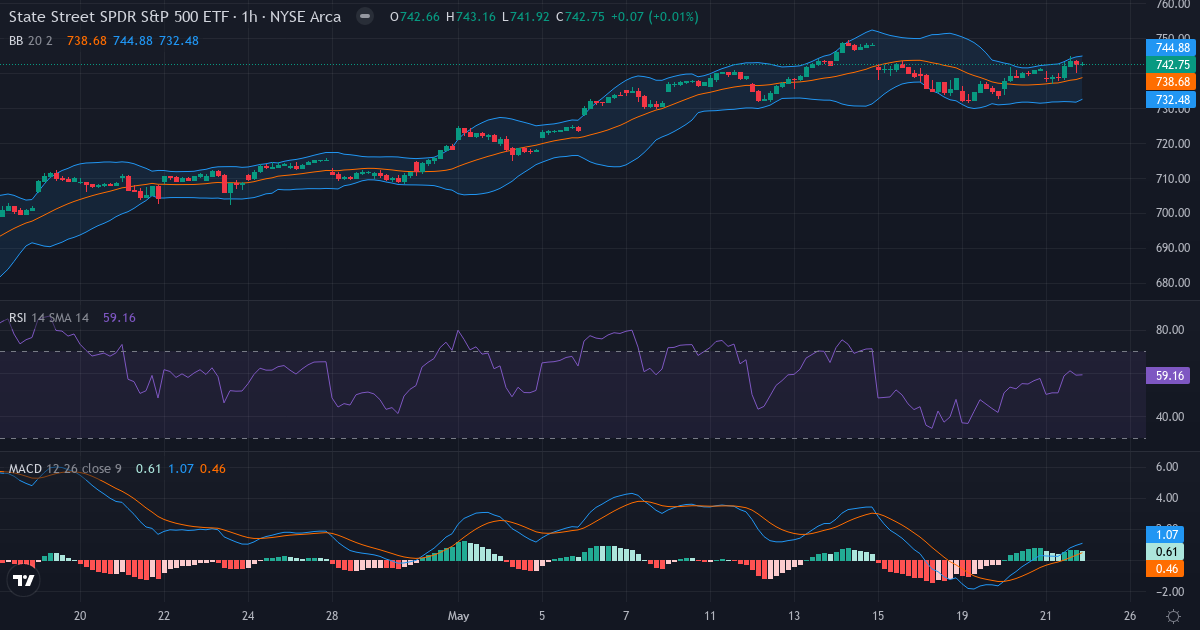Click the TradingView logo icon
The image size is (1200, 630).
click(24, 579)
